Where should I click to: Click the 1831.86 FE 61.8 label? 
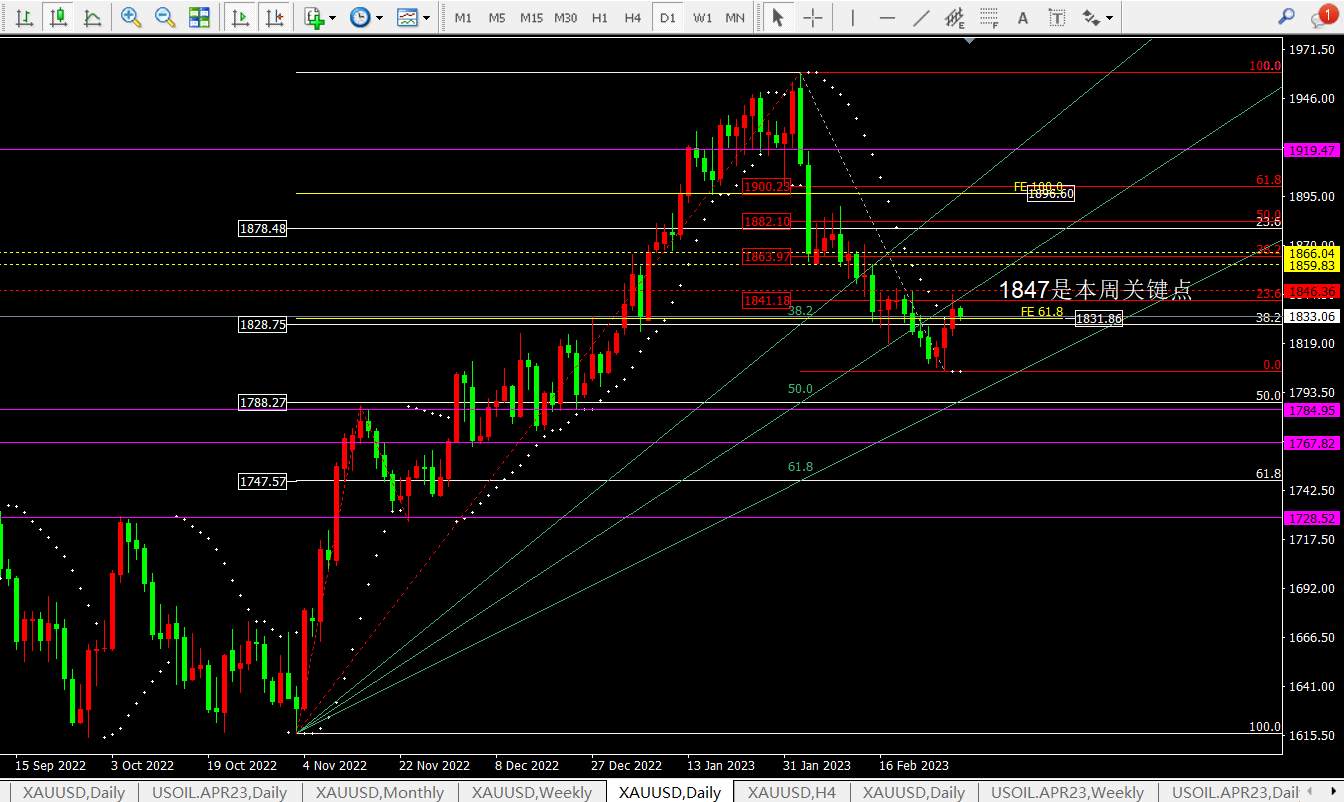point(1099,319)
